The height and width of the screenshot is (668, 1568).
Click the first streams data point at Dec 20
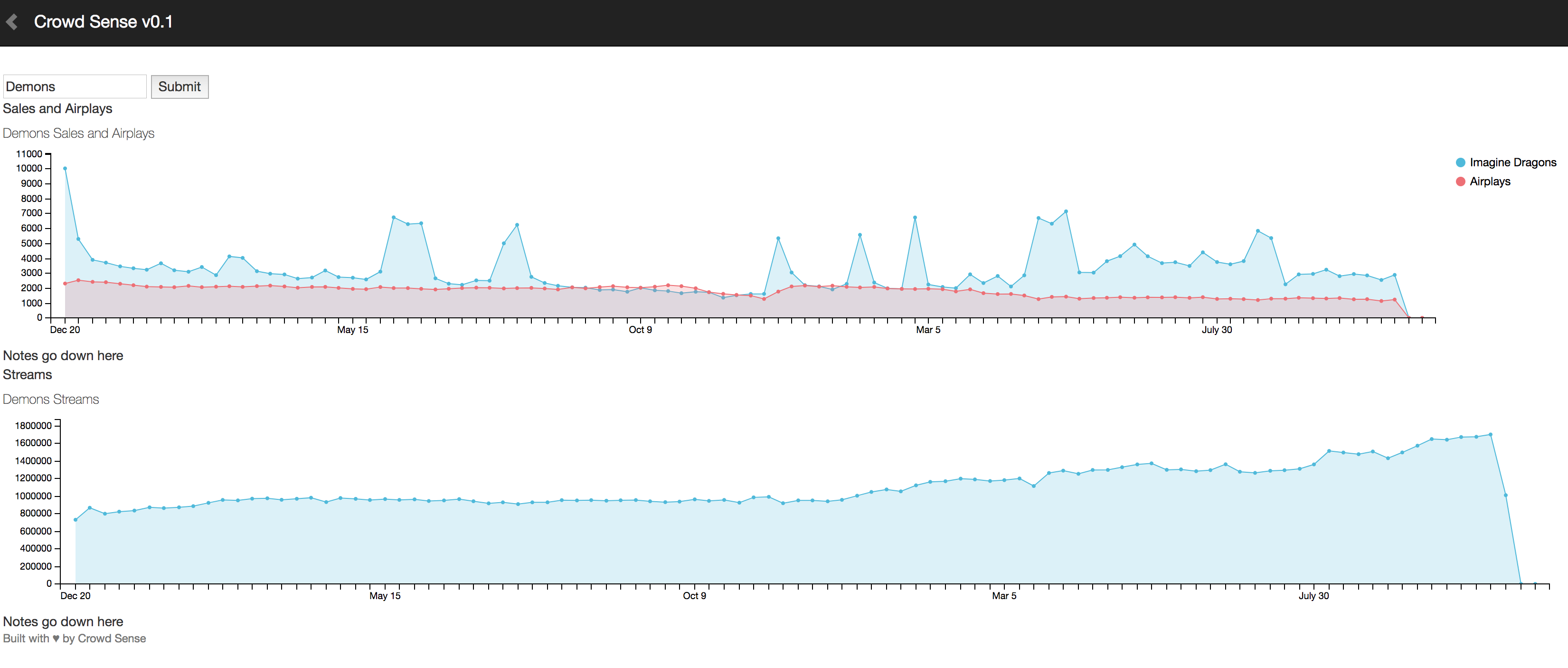pyautogui.click(x=76, y=520)
